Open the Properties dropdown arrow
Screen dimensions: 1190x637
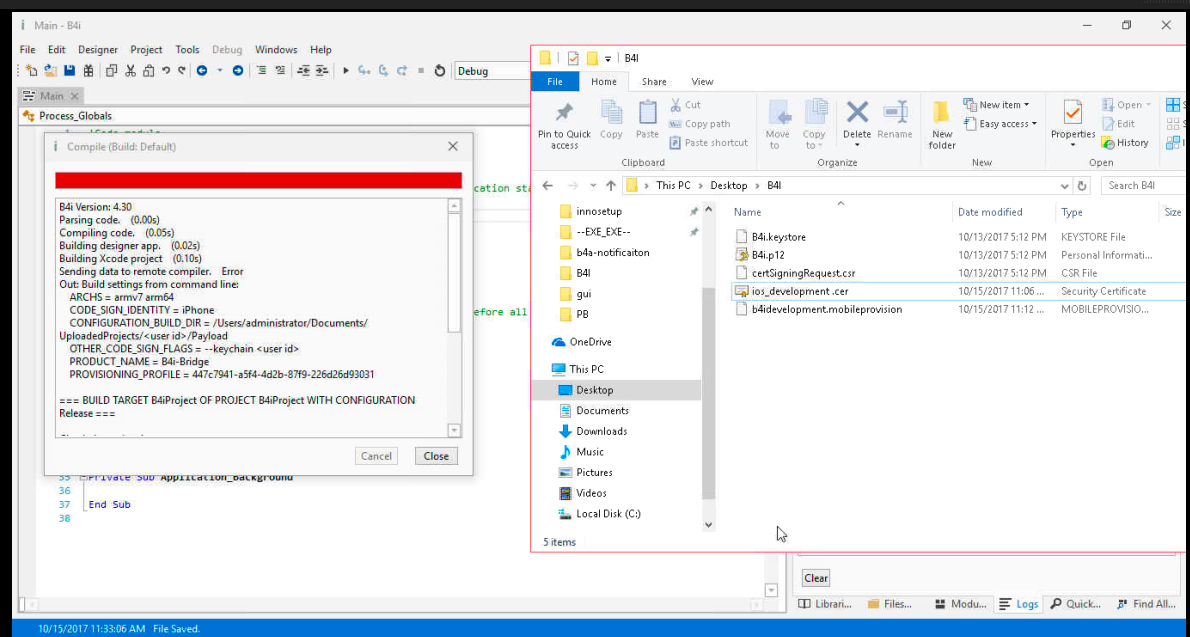pos(1072,145)
